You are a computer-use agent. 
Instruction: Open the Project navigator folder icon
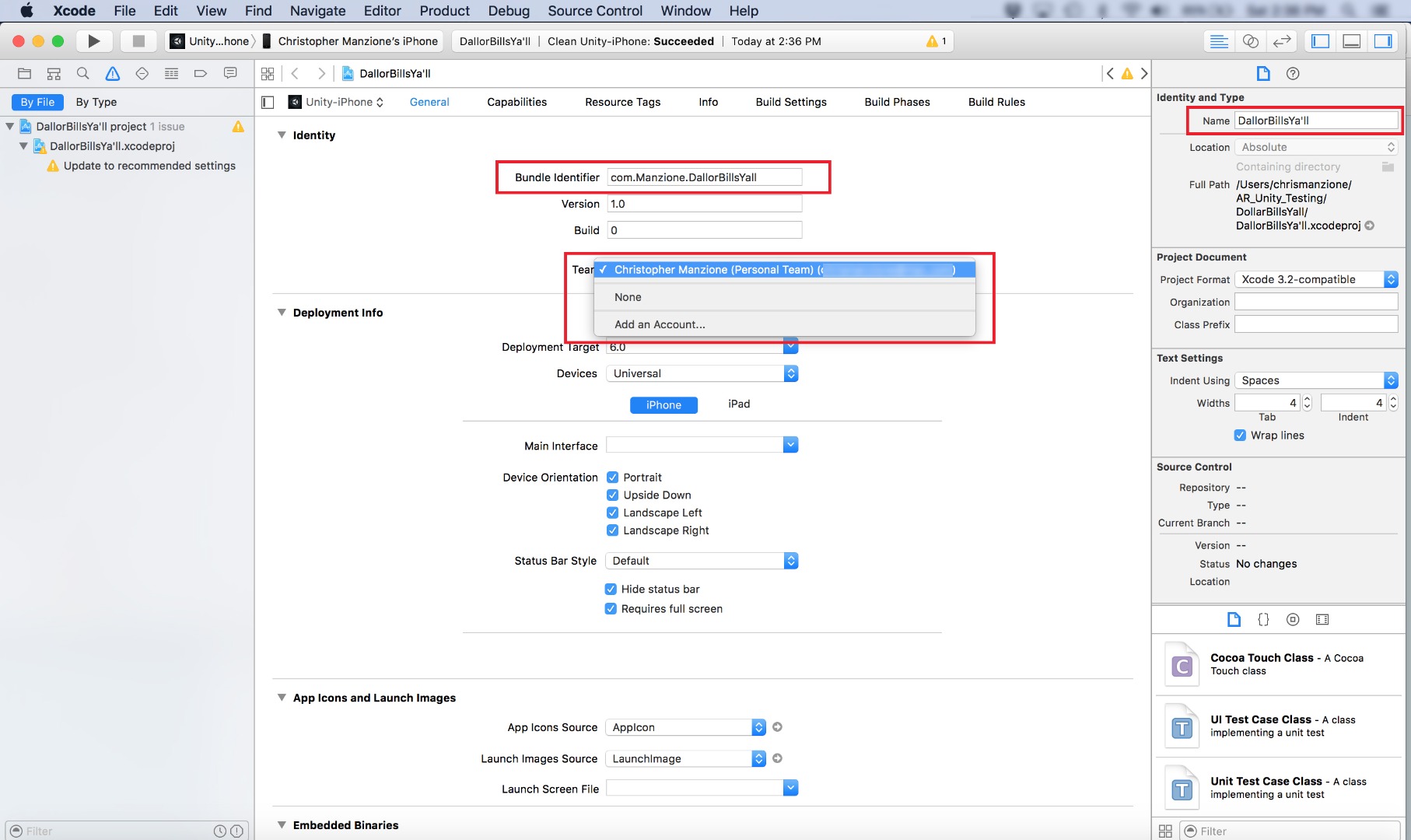24,73
